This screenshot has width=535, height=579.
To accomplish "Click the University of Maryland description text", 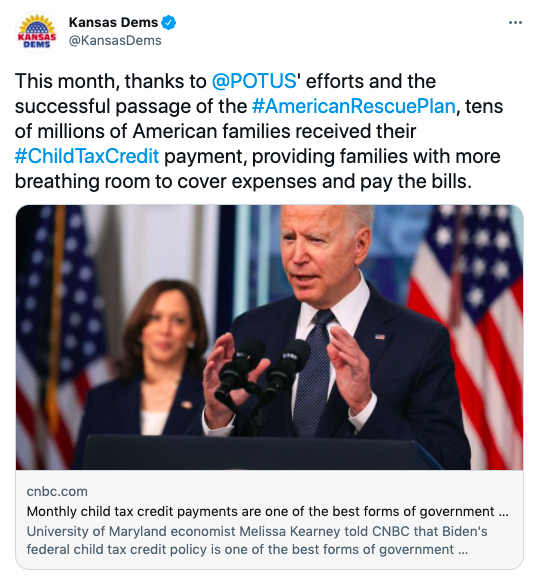I will [257, 540].
